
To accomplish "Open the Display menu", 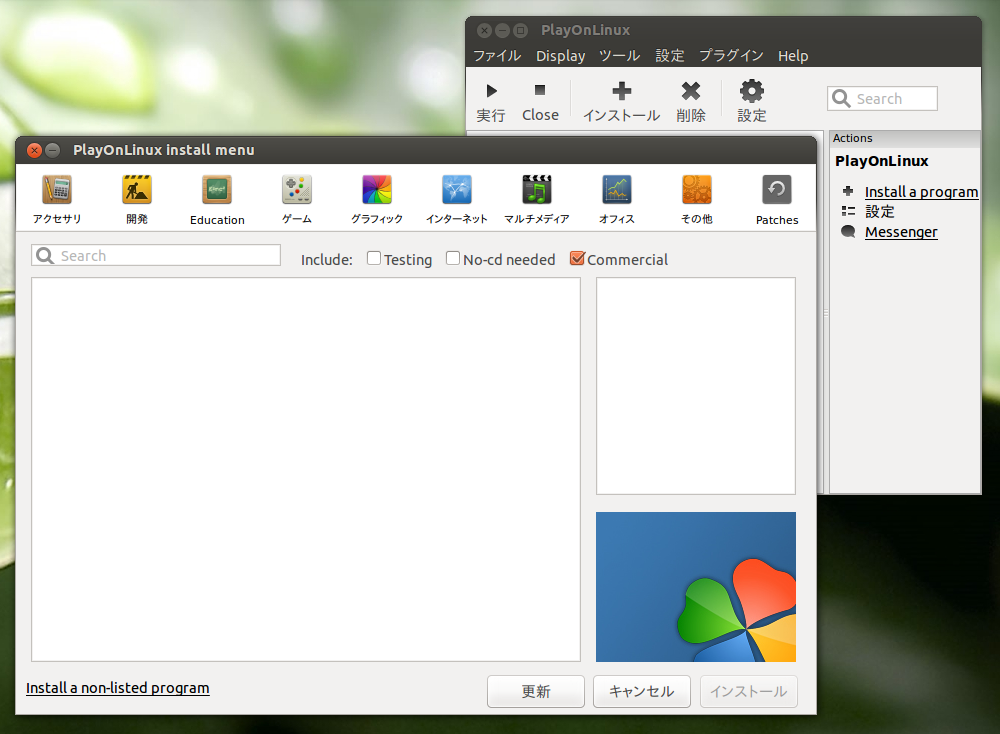I will pos(561,56).
